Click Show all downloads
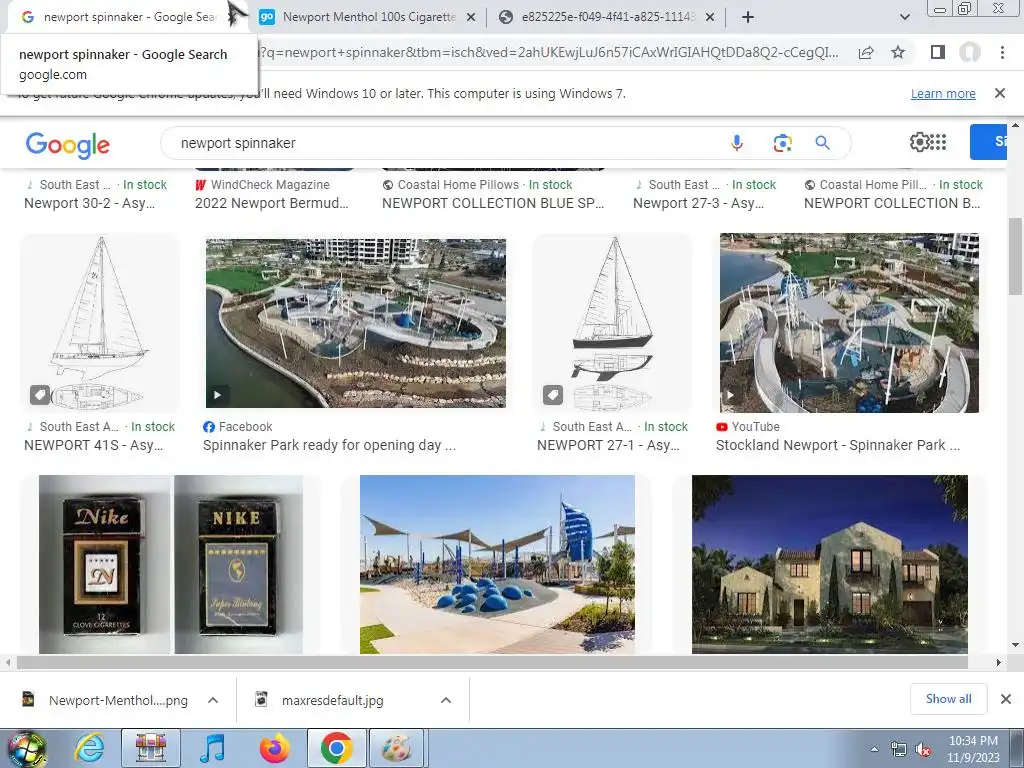The width and height of the screenshot is (1024, 768). click(948, 699)
